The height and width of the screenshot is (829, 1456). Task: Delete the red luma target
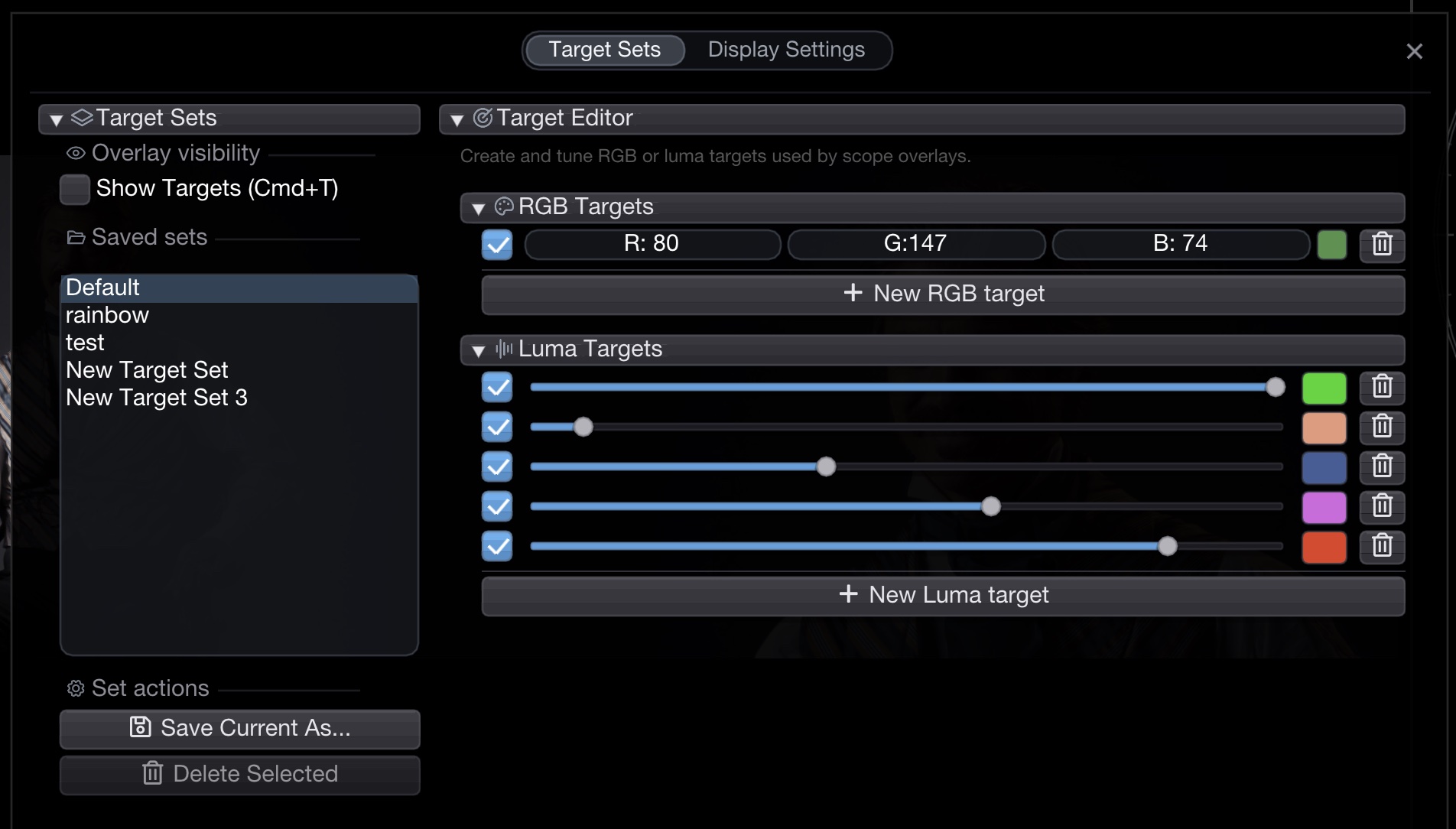tap(1381, 546)
